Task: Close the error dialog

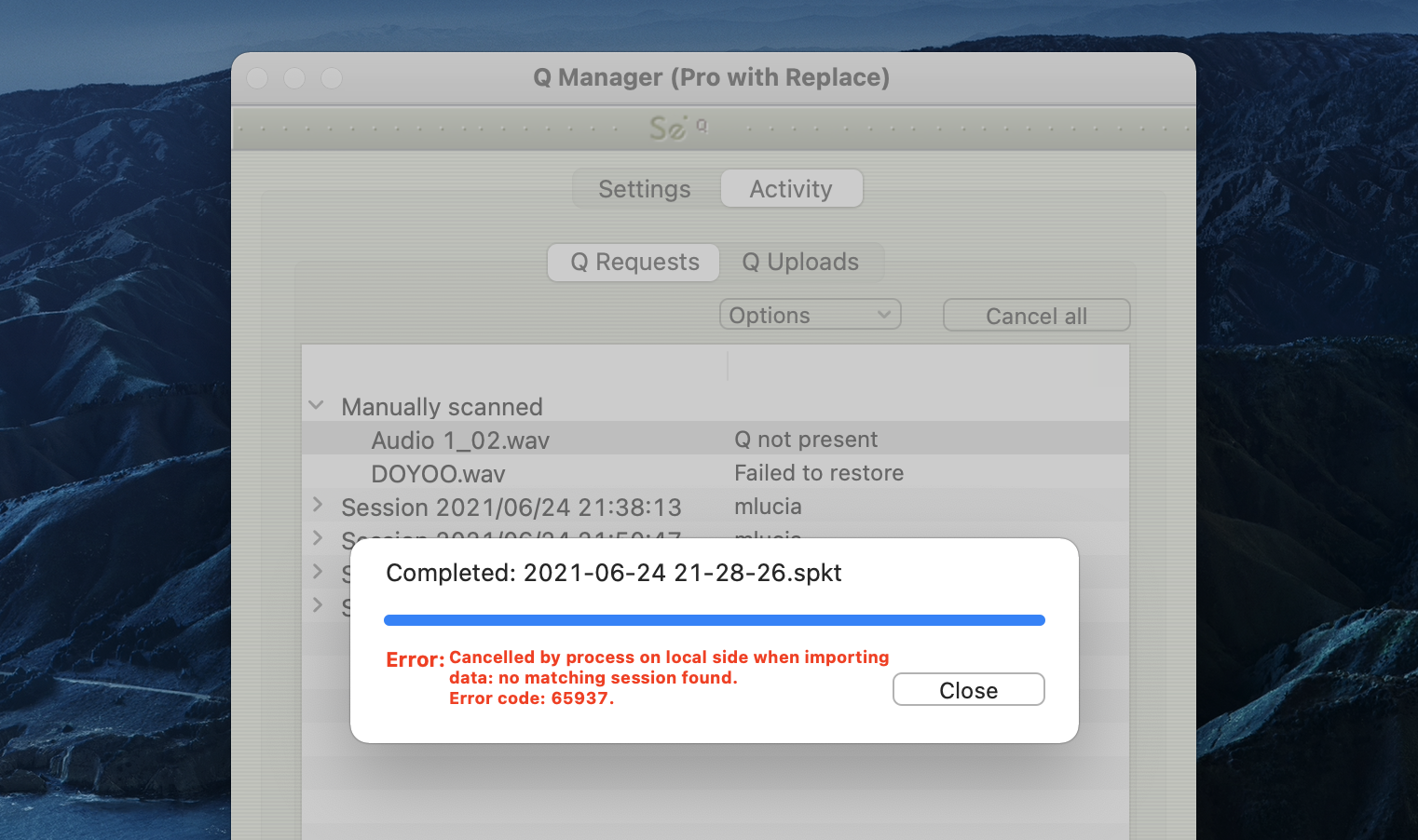Action: (x=968, y=690)
